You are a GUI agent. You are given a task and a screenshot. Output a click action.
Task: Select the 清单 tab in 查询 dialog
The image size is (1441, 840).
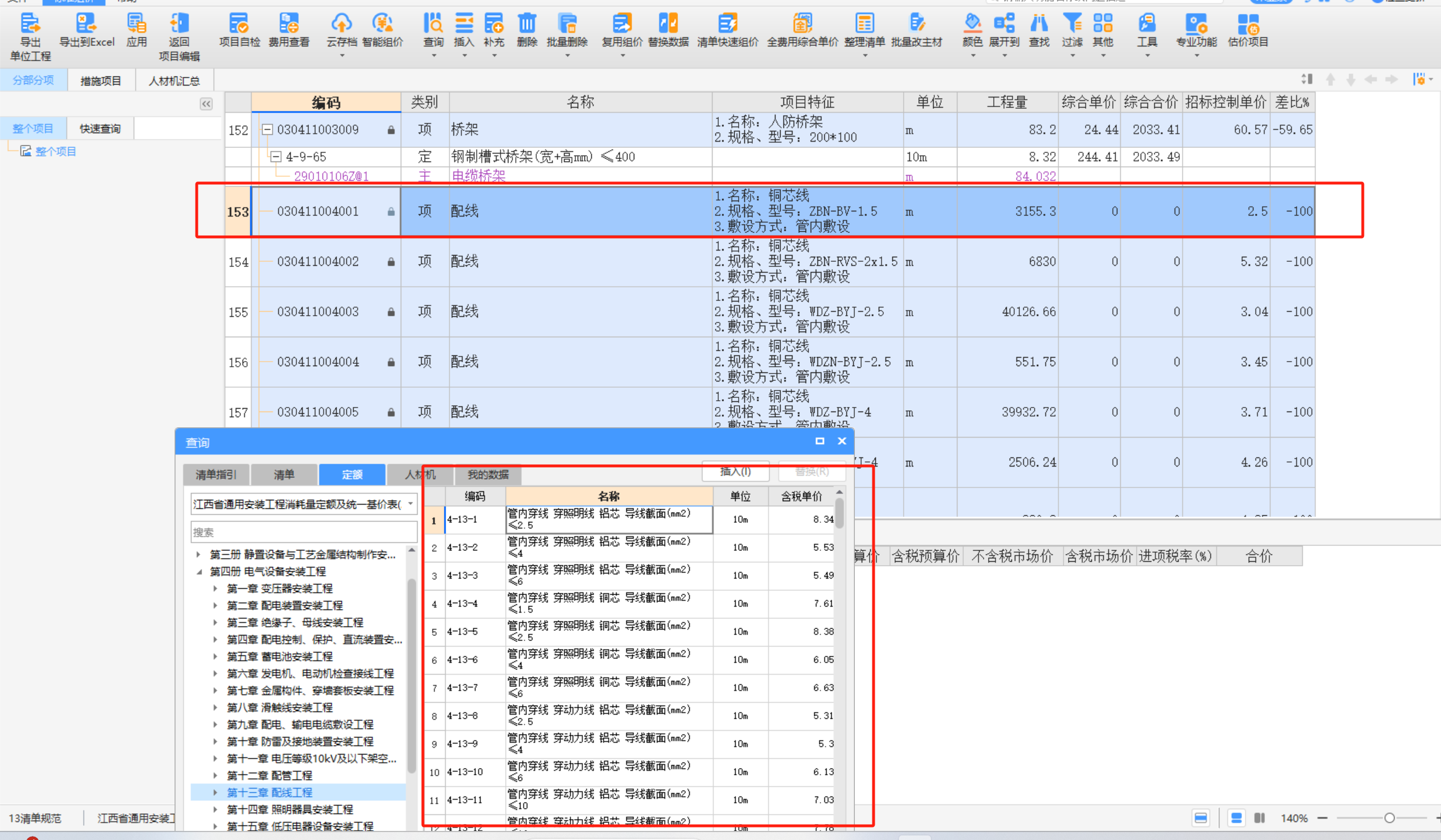coord(283,474)
